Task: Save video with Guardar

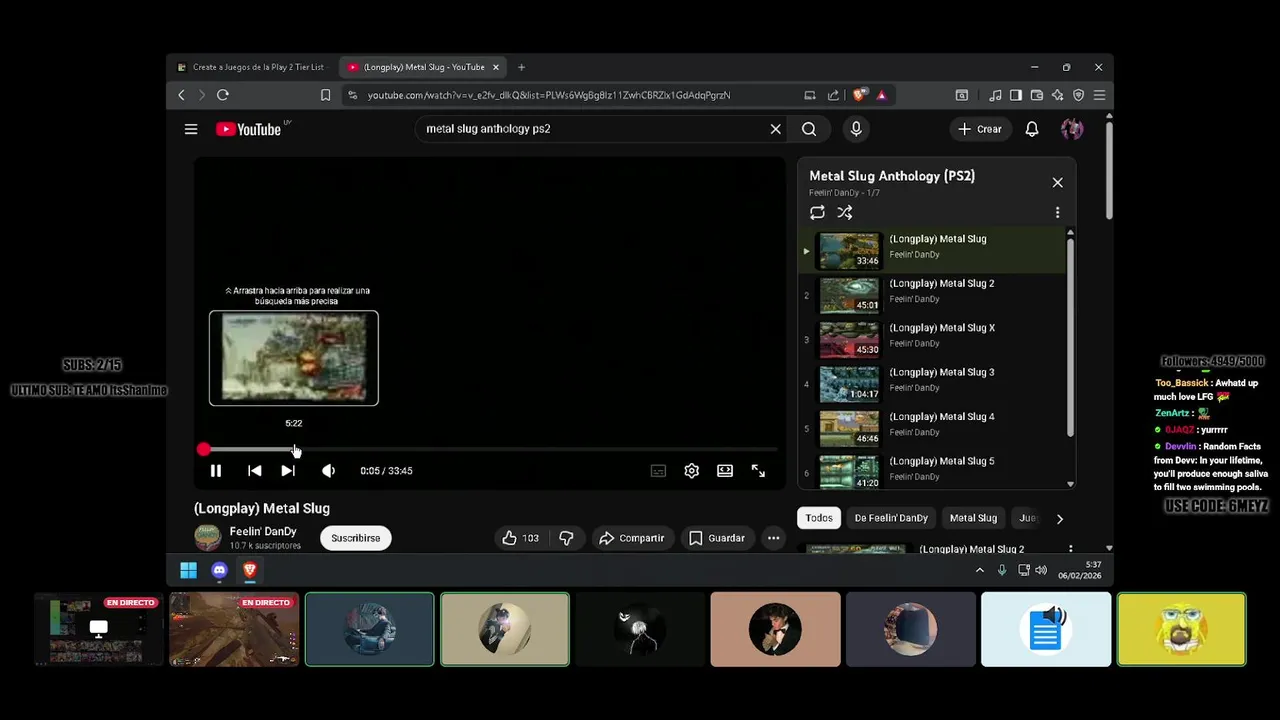Action: (716, 538)
